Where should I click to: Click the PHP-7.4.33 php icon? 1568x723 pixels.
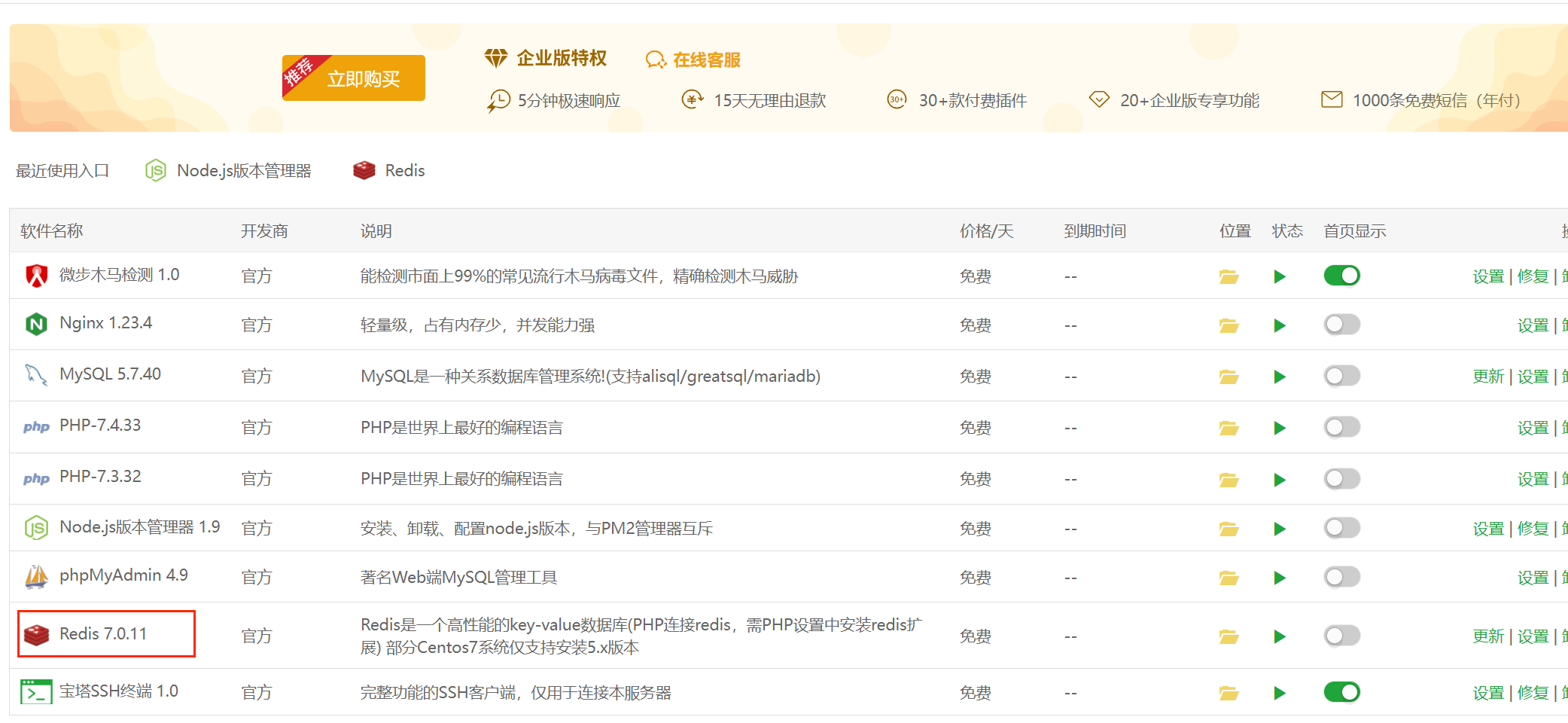point(36,427)
